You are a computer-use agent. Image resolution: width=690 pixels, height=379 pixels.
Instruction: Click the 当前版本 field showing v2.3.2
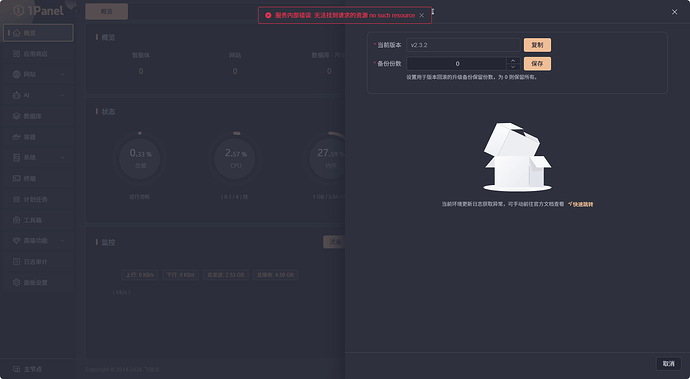click(x=463, y=45)
